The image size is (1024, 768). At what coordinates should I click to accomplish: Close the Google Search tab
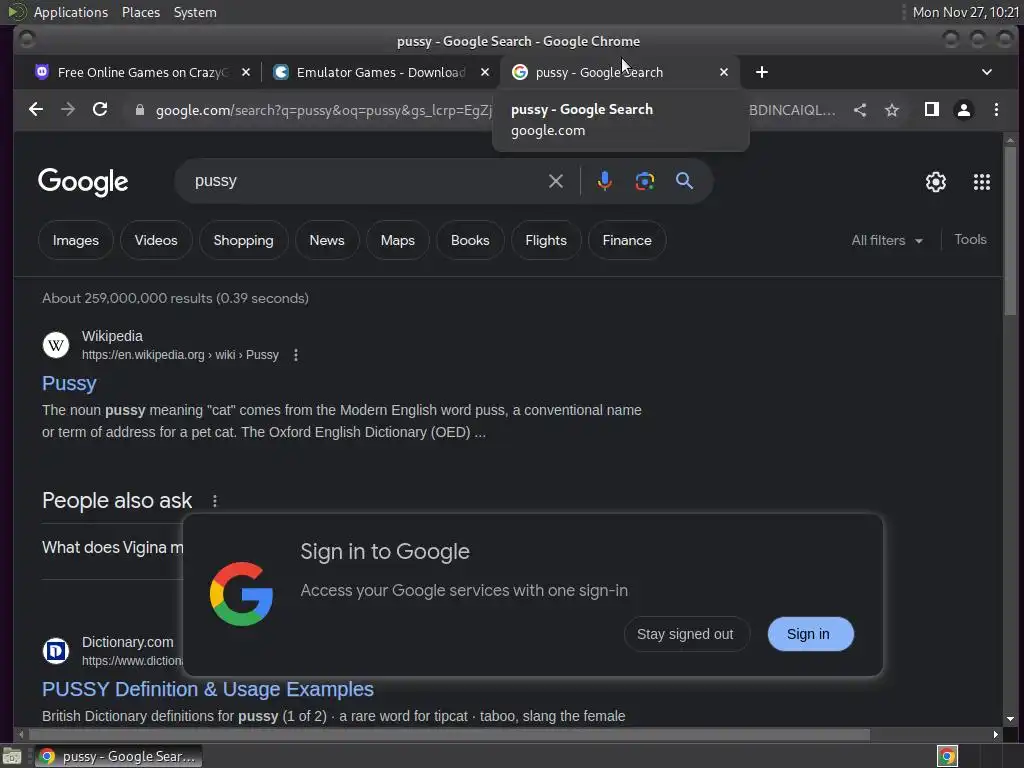pyautogui.click(x=724, y=72)
